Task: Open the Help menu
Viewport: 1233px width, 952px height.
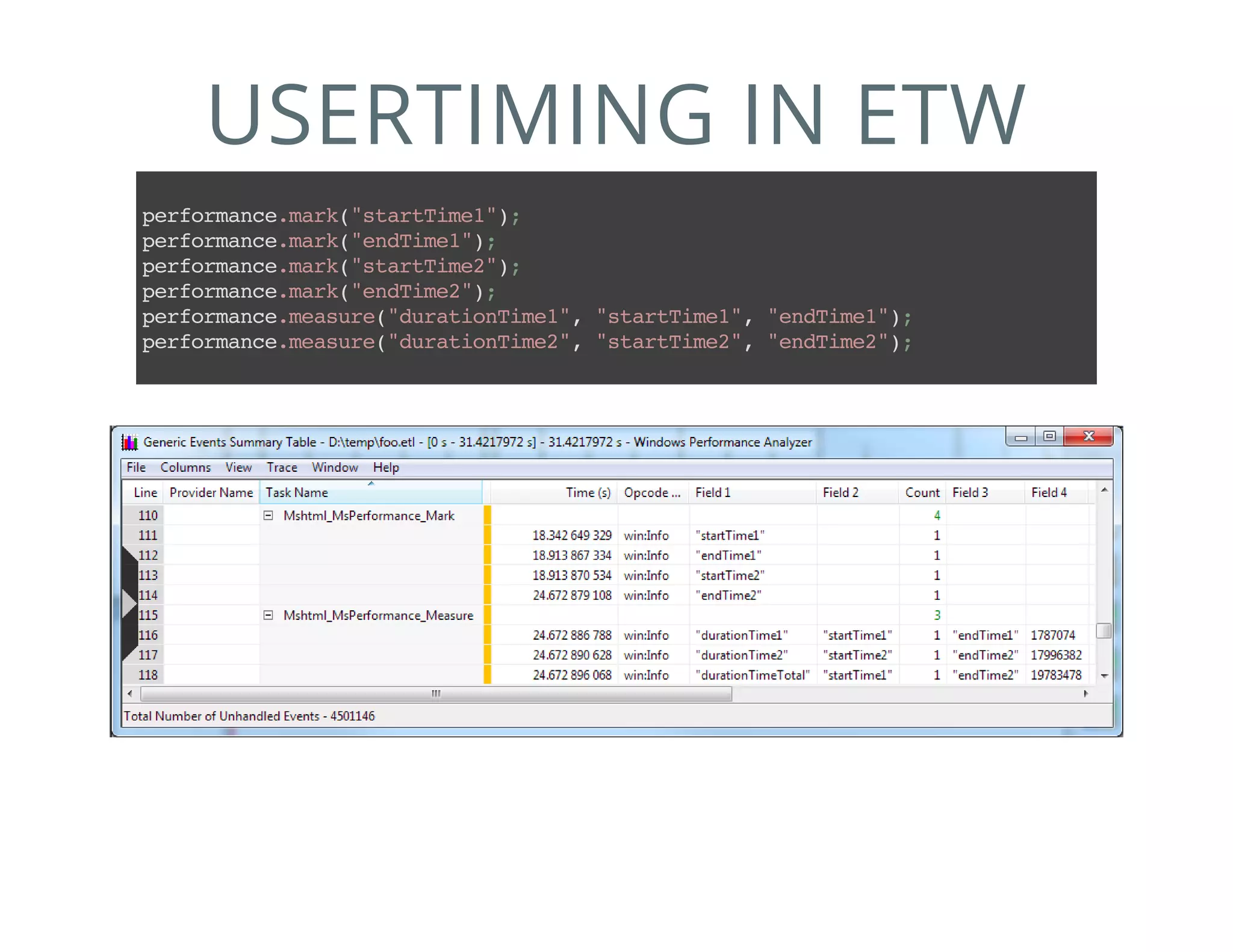Action: (386, 467)
